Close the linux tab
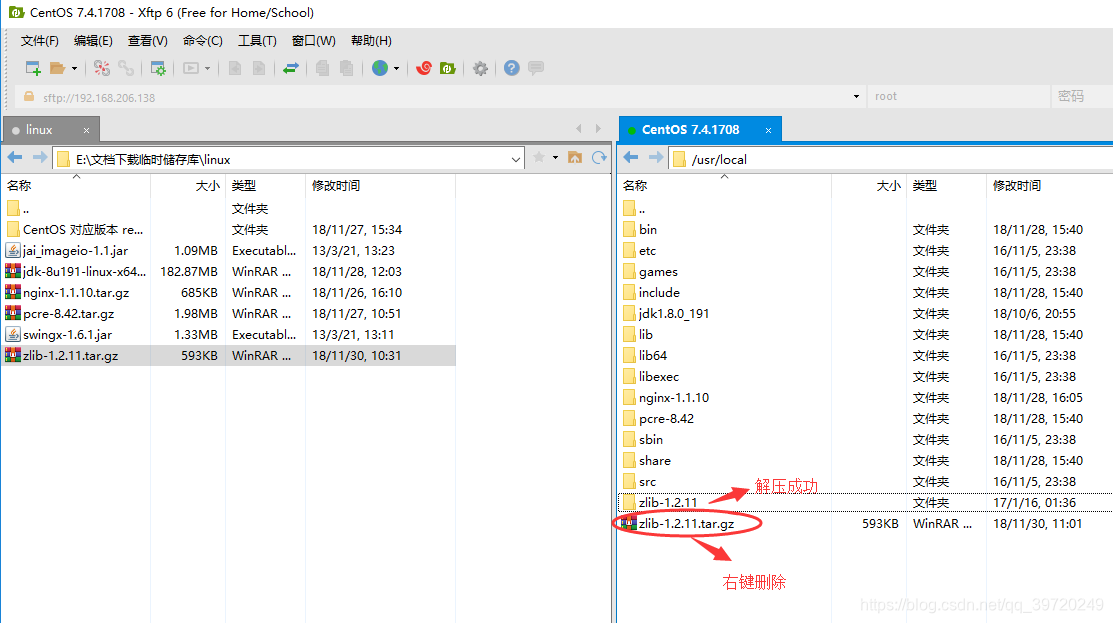Image resolution: width=1113 pixels, height=623 pixels. pyautogui.click(x=87, y=131)
